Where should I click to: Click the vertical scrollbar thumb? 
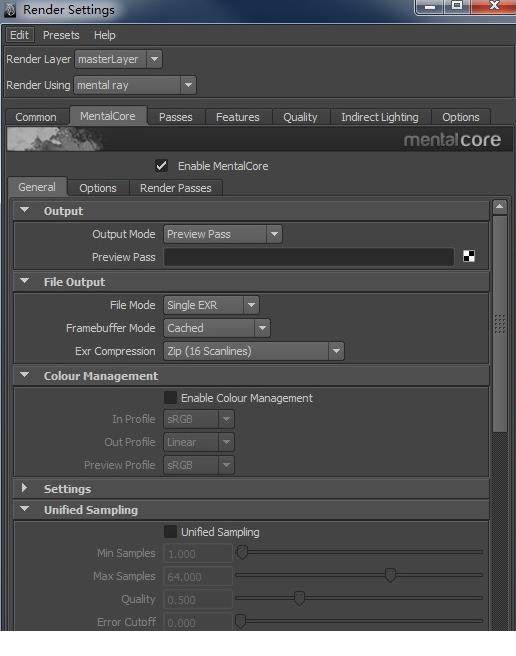pos(500,324)
